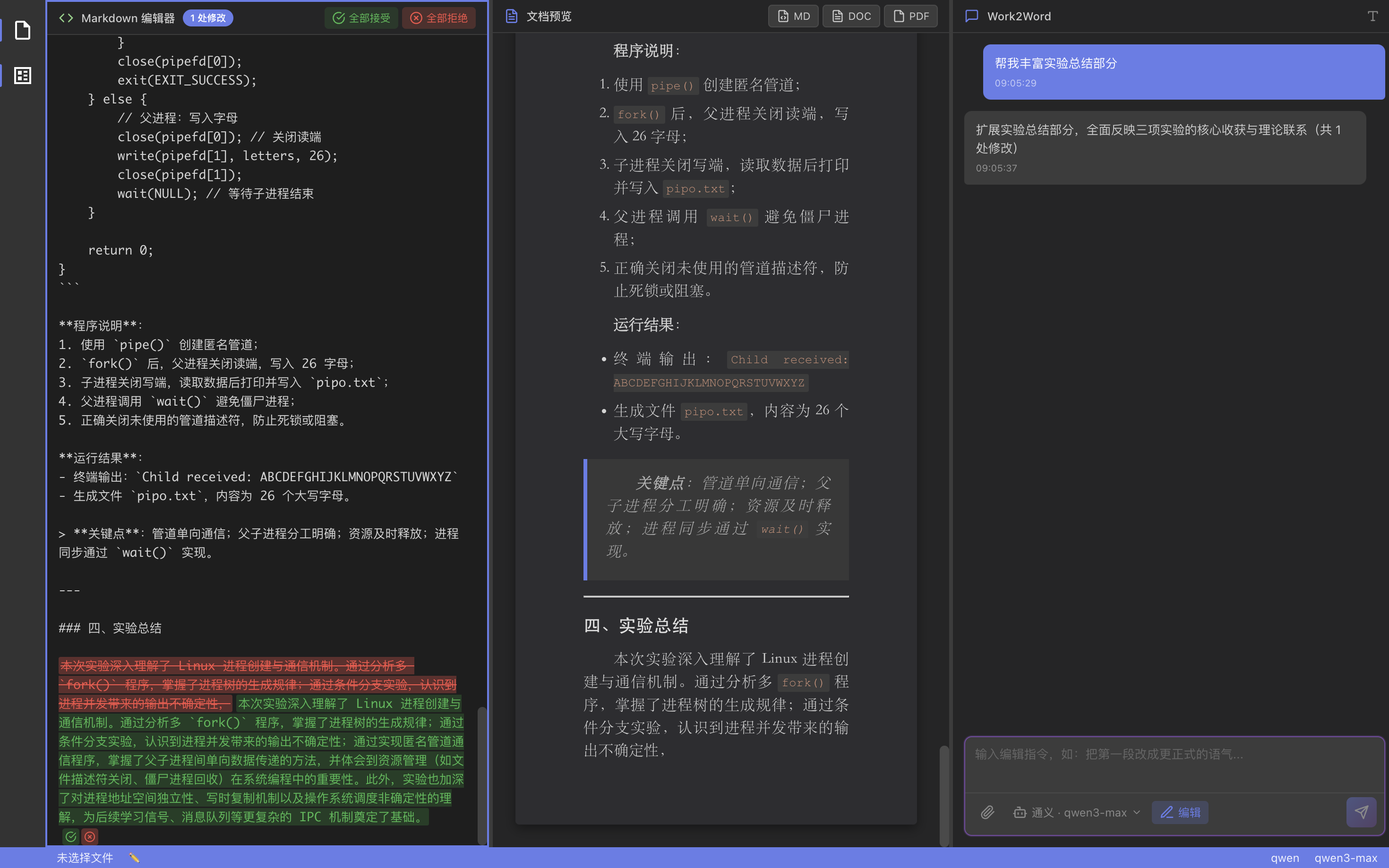Export document as PDF
This screenshot has width=1389, height=868.
911,16
